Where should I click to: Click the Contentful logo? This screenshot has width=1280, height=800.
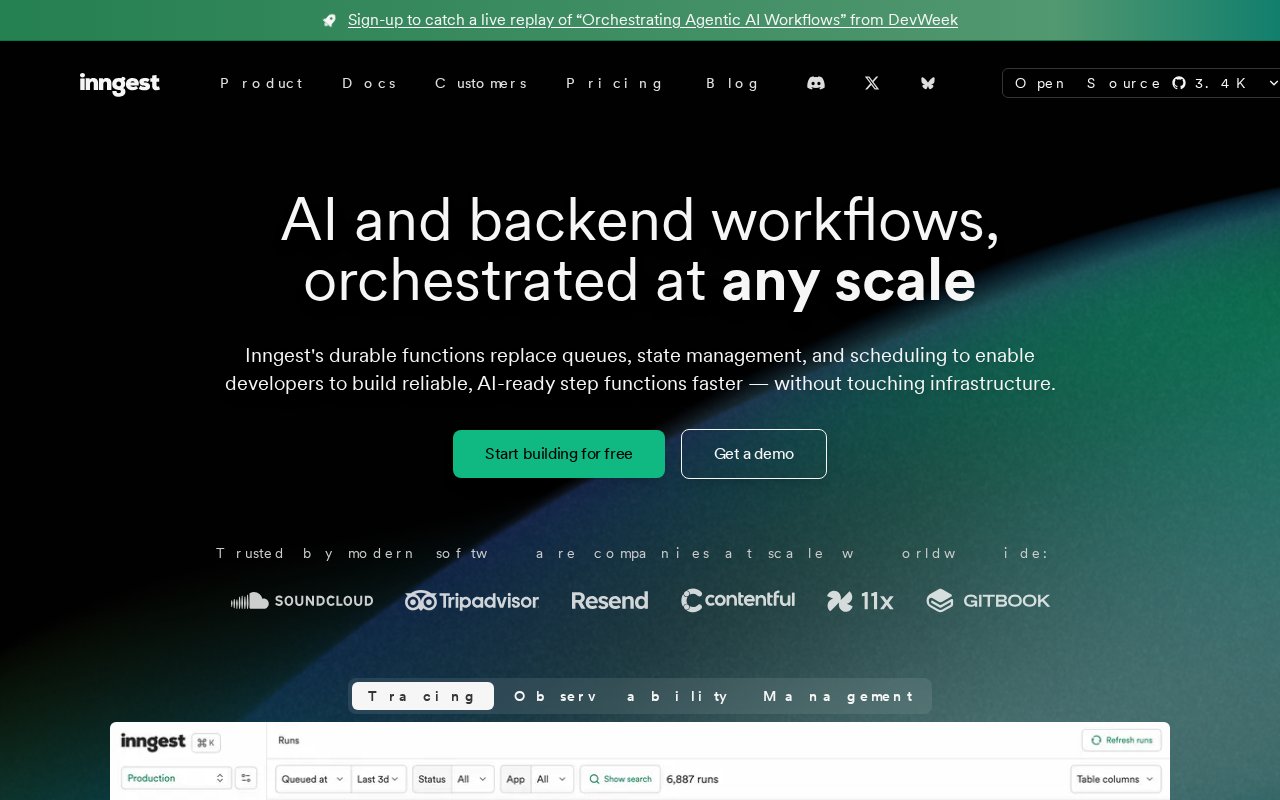(x=738, y=600)
